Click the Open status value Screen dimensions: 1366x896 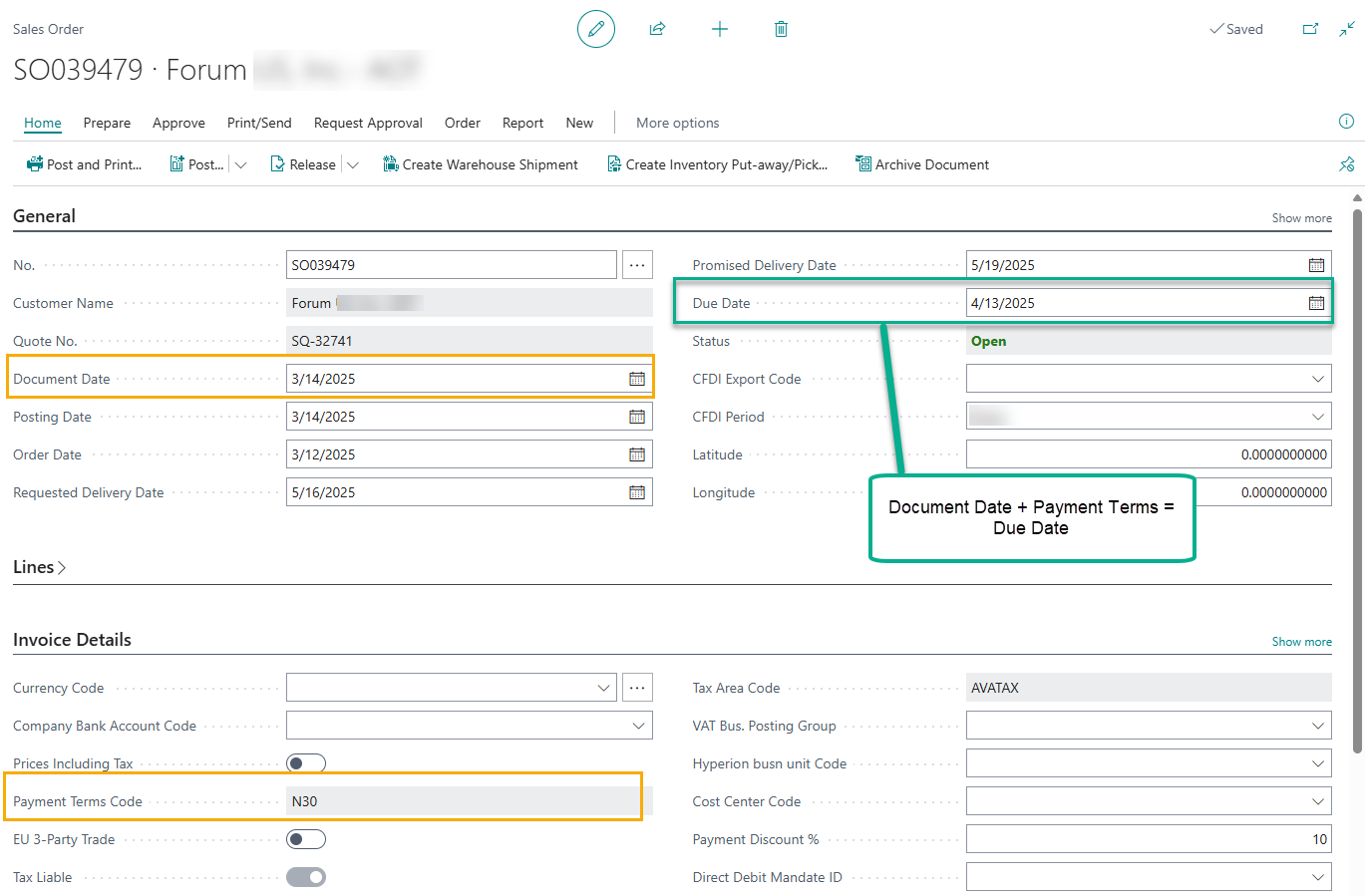click(988, 341)
